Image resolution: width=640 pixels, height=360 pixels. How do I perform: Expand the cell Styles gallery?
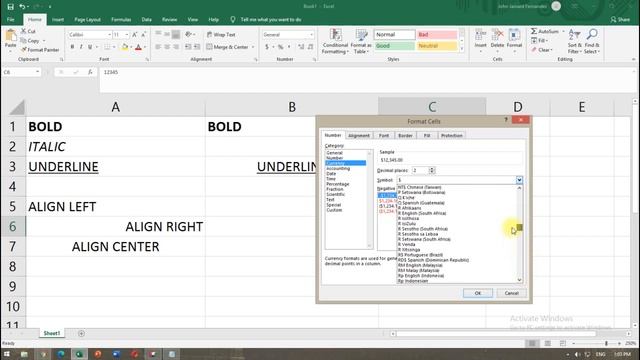(462, 49)
